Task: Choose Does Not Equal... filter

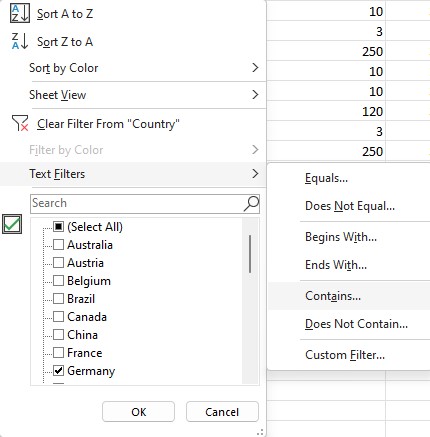Action: click(x=349, y=206)
